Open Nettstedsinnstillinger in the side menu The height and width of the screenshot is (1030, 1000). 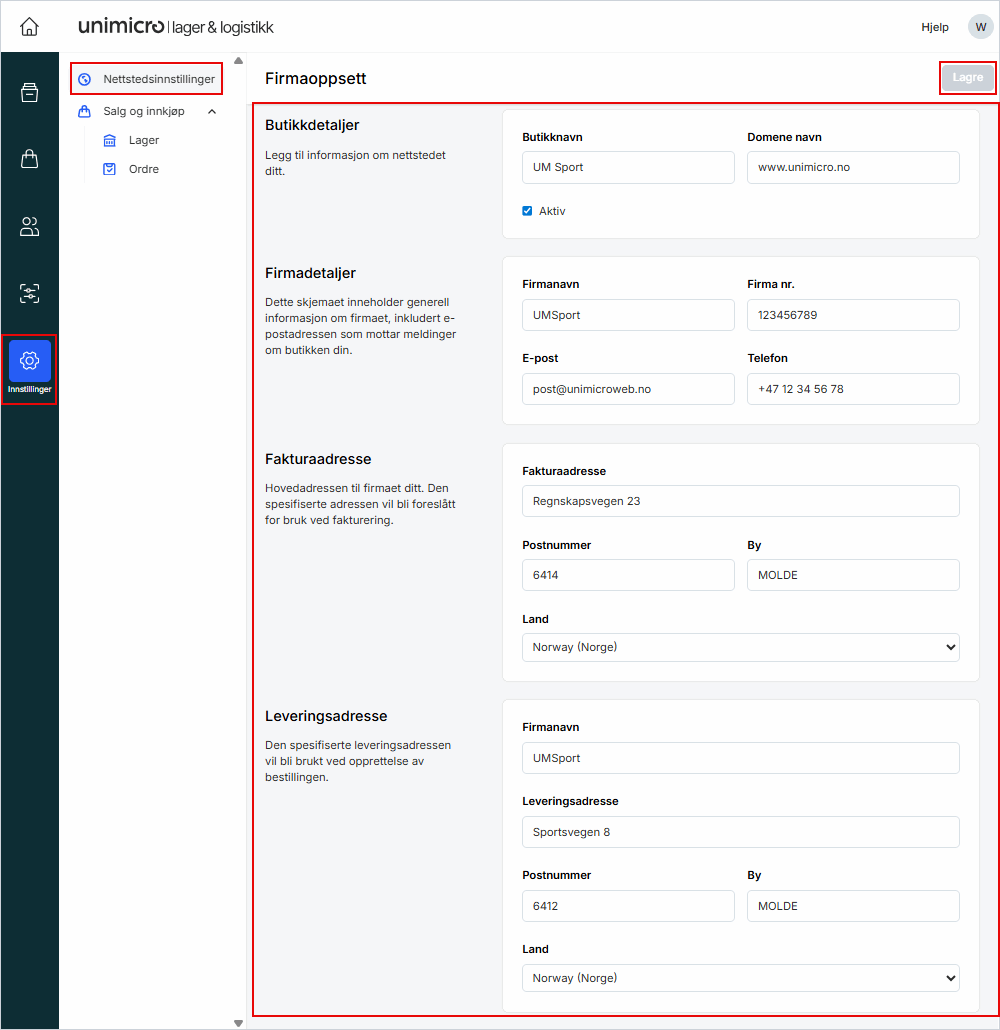(x=147, y=79)
